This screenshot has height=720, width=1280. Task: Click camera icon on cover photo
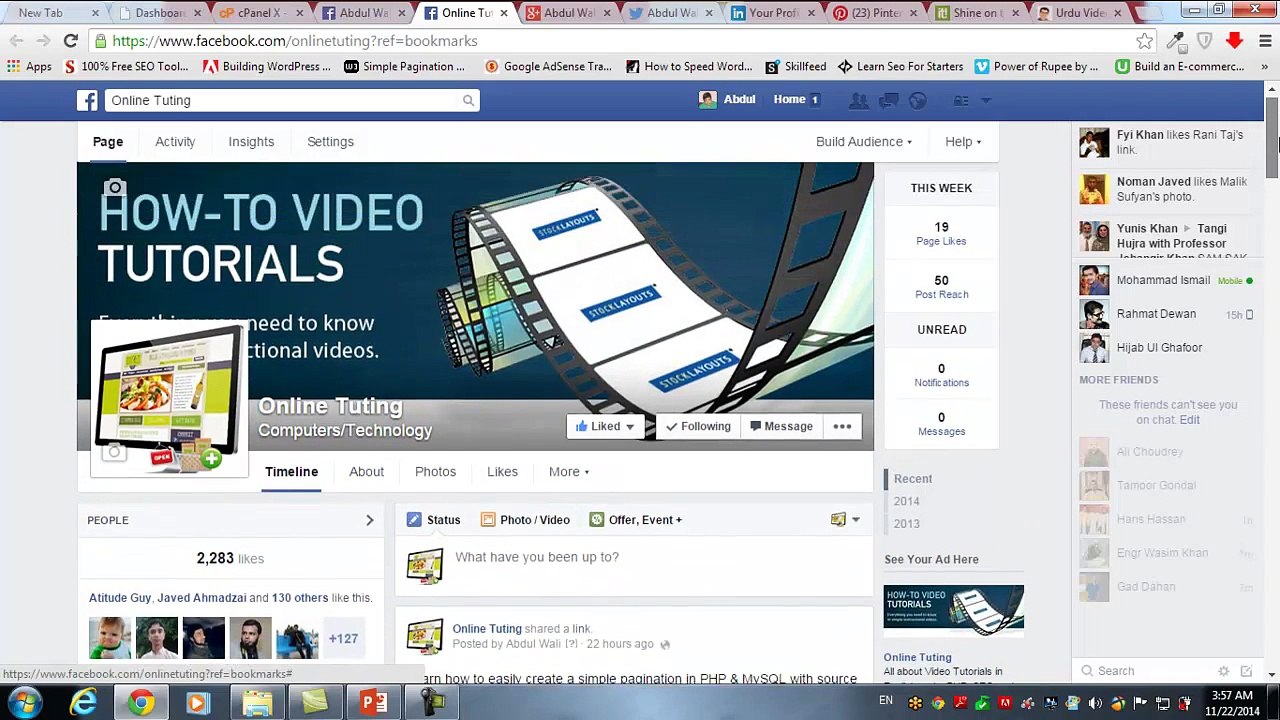tap(115, 188)
